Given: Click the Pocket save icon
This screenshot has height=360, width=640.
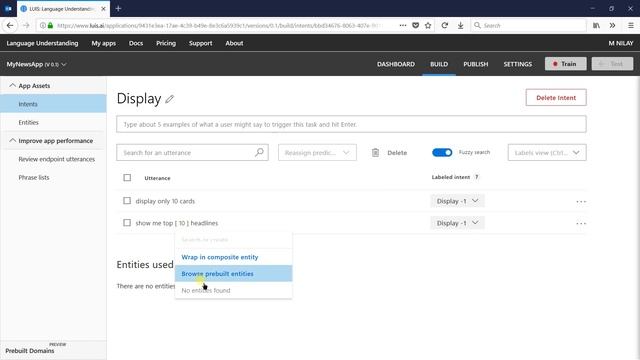Looking at the screenshot, I should coord(416,25).
